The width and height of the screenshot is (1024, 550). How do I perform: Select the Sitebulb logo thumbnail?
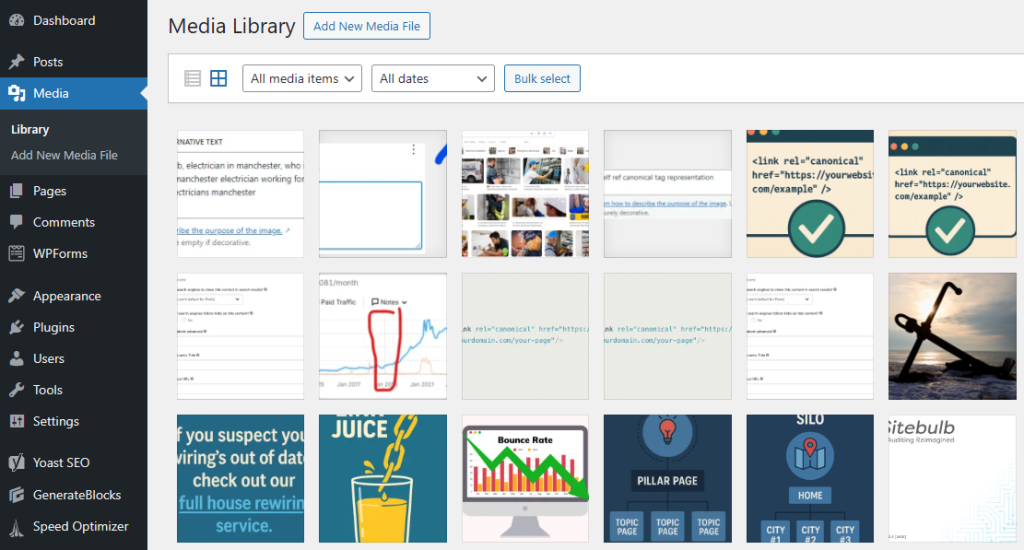952,479
